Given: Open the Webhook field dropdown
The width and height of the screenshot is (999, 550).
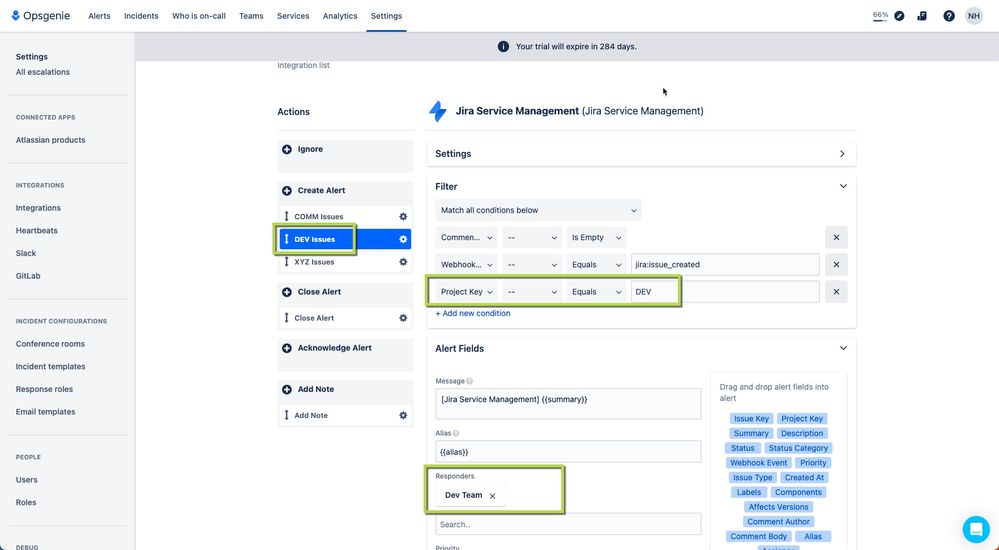Looking at the screenshot, I should (x=466, y=264).
